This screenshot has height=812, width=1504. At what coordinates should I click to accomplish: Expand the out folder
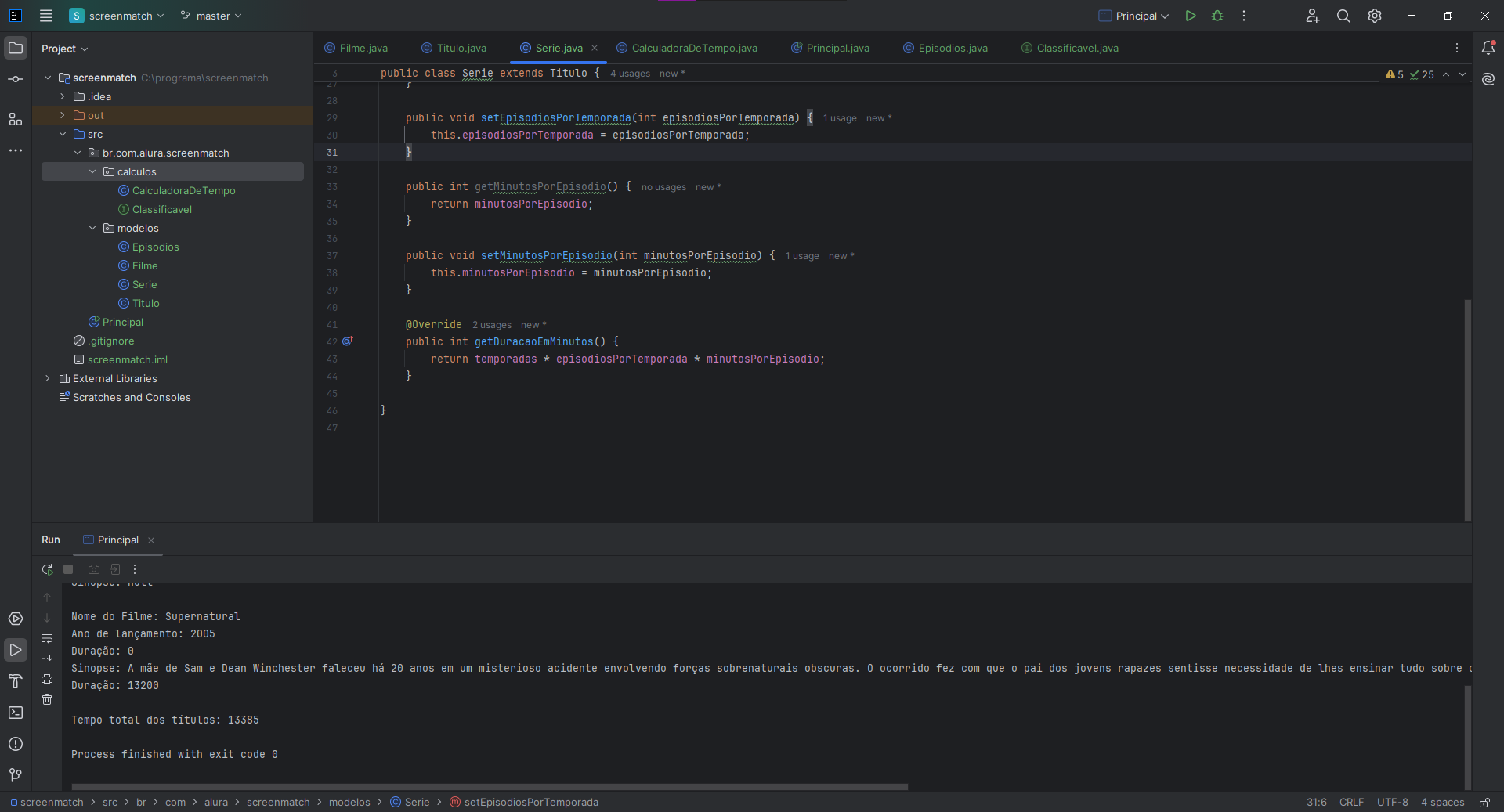(x=63, y=115)
